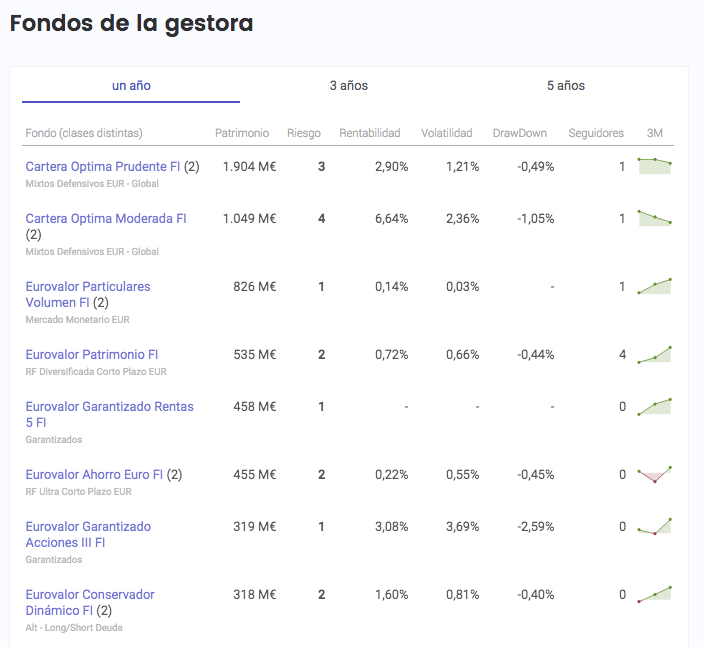Viewport: 704px width, 647px height.
Task: Click the '3,69%' volatilidad value
Action: pyautogui.click(x=462, y=526)
